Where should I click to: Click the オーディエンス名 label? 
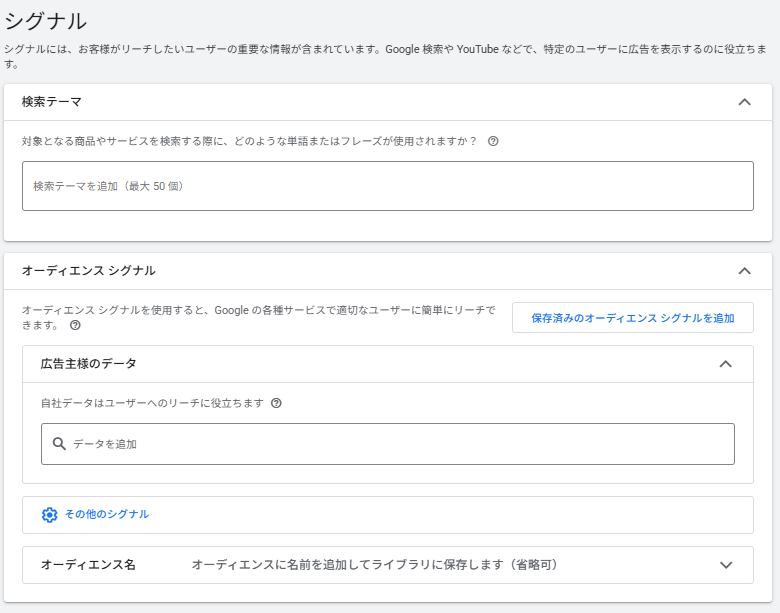pyautogui.click(x=88, y=565)
